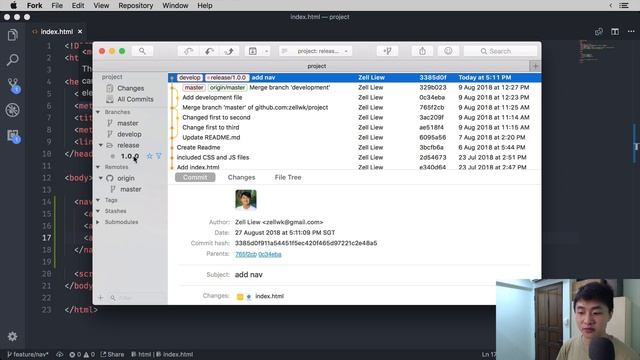Close the index.html editor tab
The image size is (640, 360).
[x=80, y=31]
